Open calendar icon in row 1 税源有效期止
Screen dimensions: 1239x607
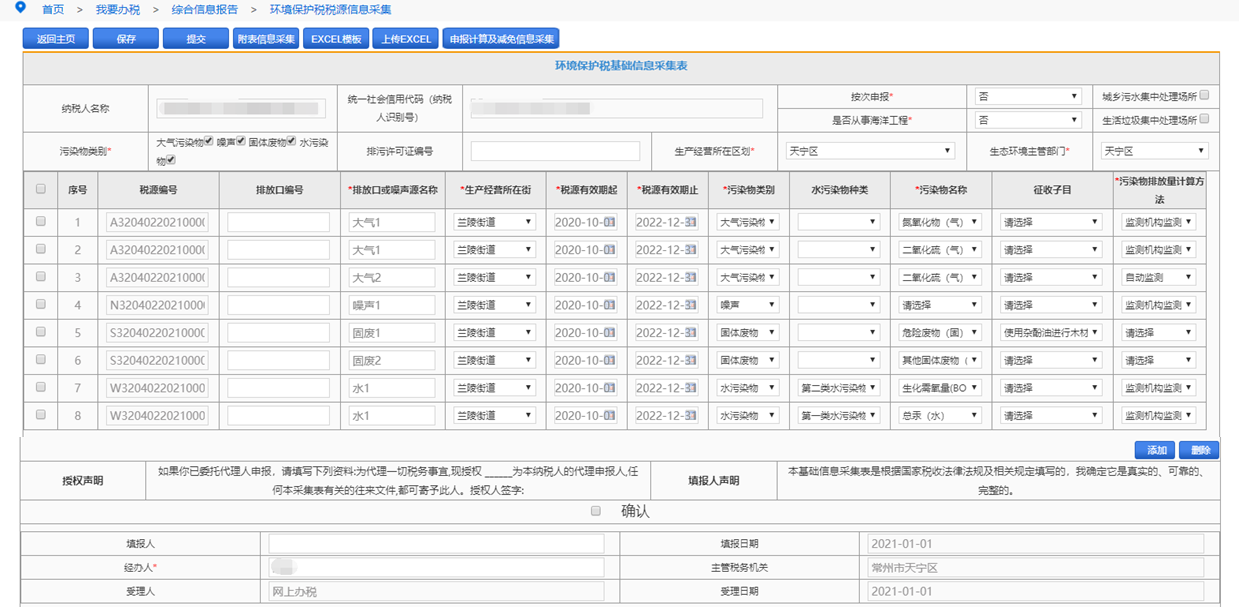tap(691, 222)
